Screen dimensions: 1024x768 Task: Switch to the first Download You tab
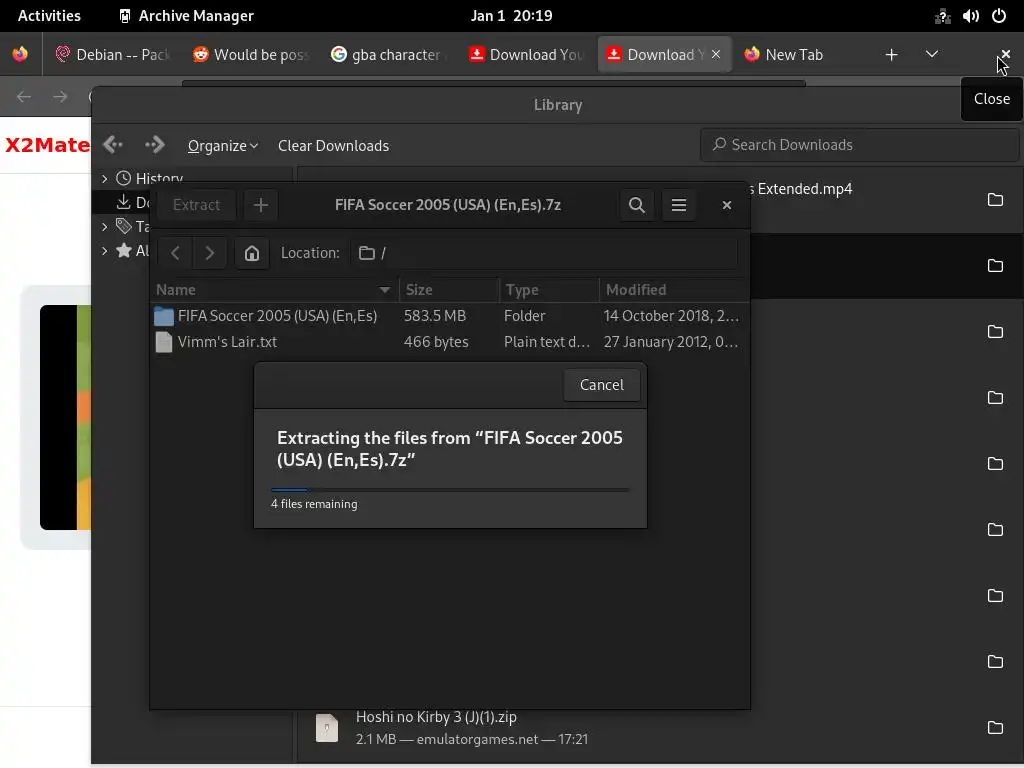click(x=526, y=55)
